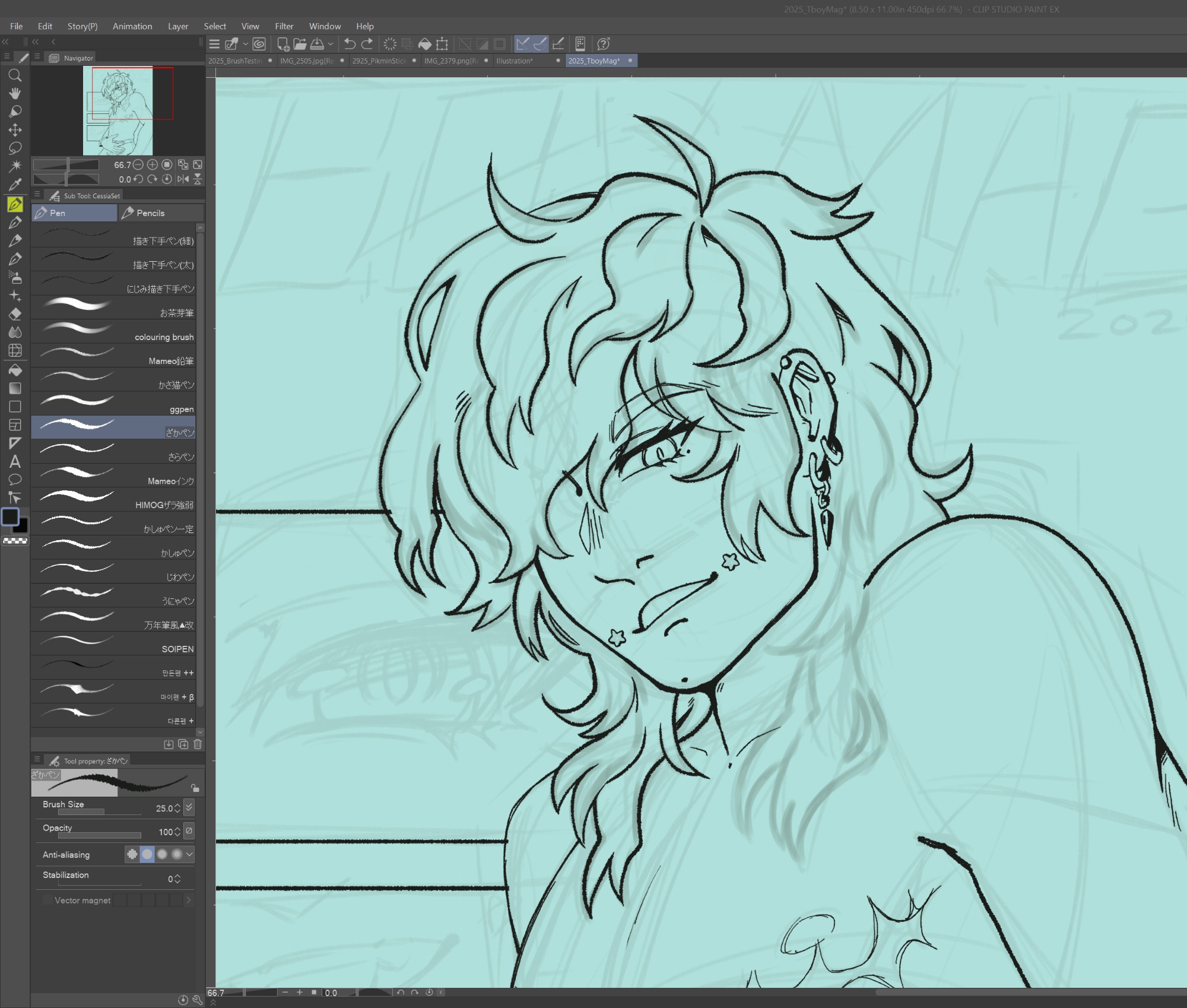Select the Fill bucket tool
The image size is (1187, 1008).
[15, 370]
